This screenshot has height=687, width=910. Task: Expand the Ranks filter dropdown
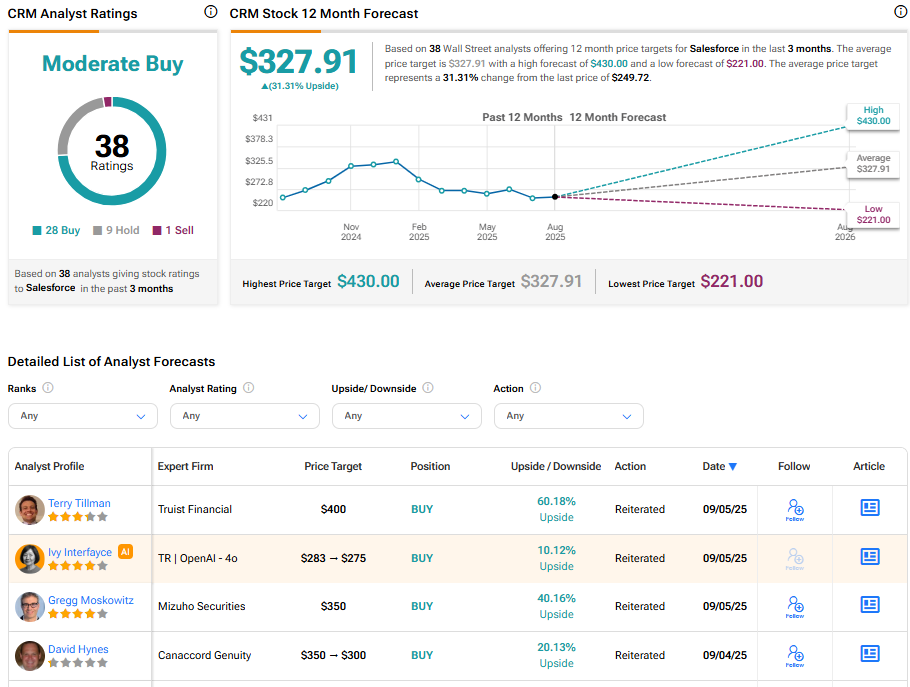tap(82, 416)
